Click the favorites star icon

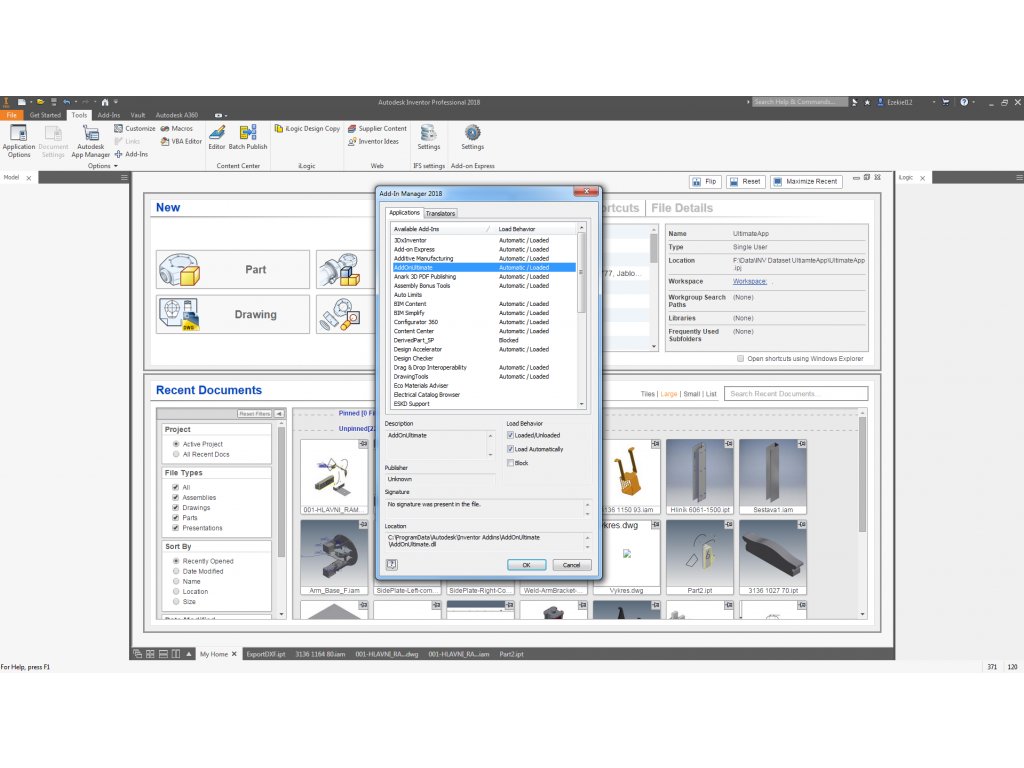click(867, 103)
